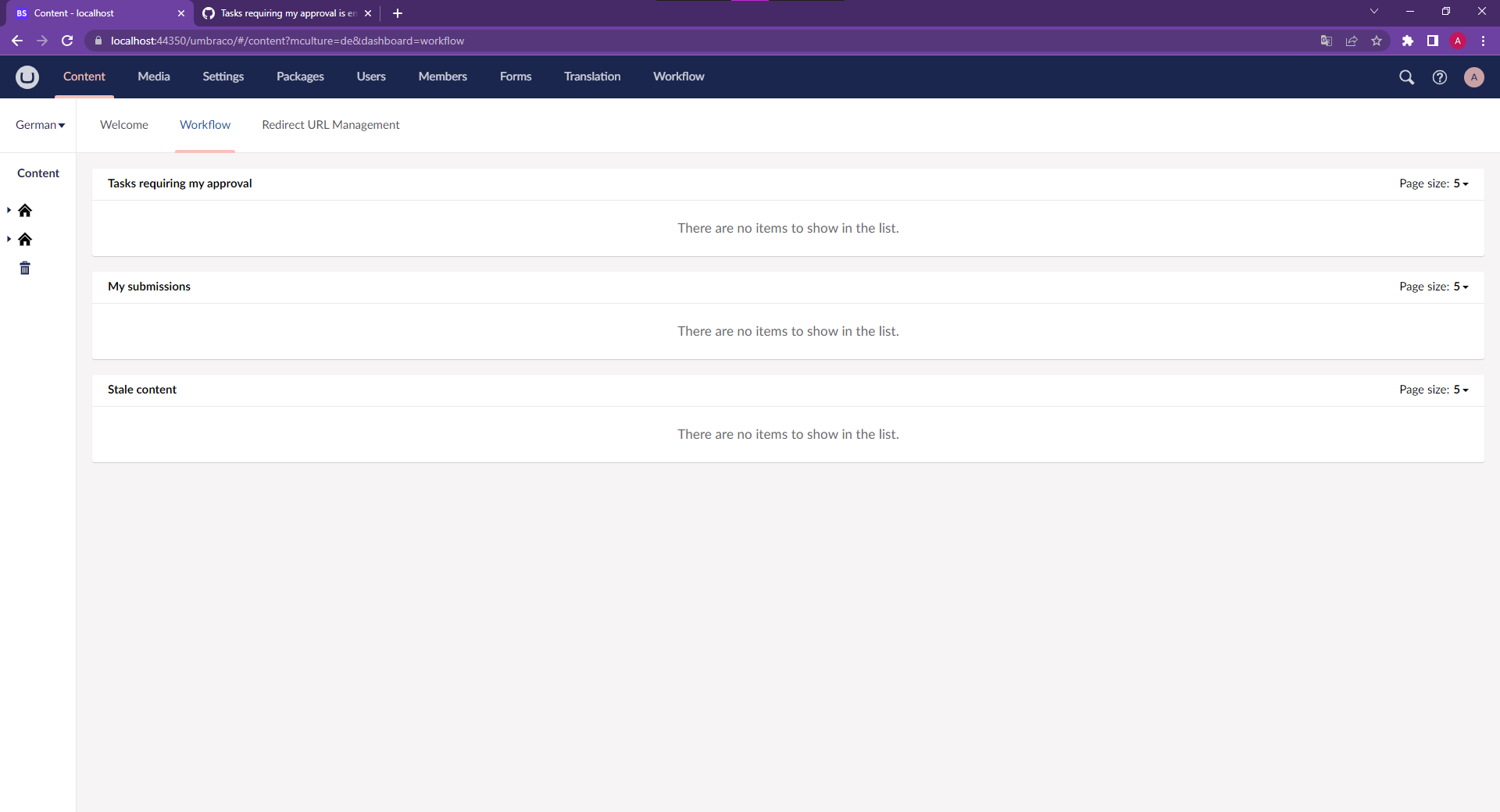Select the second home node in content tree
The width and height of the screenshot is (1500, 812).
[x=25, y=239]
